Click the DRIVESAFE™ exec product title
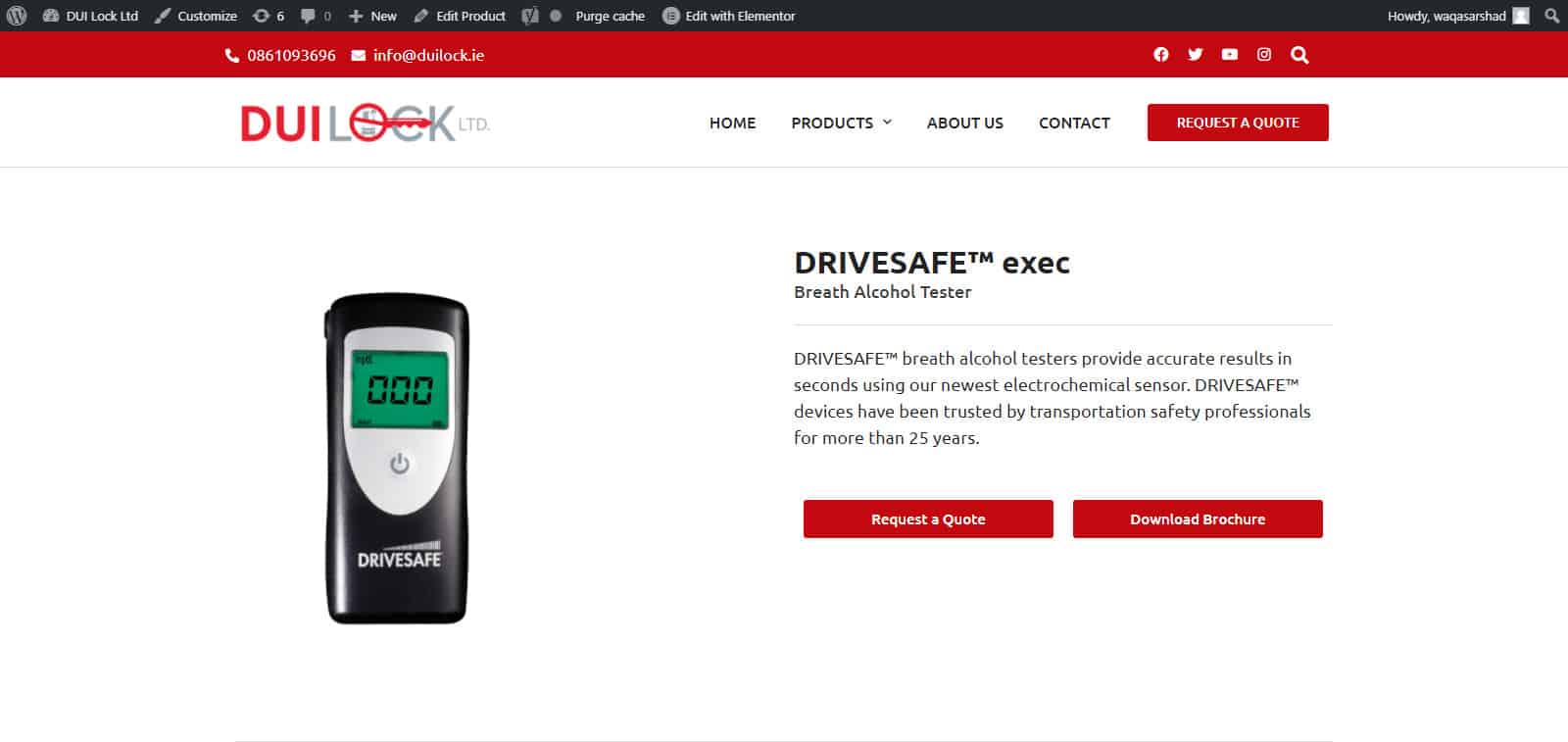This screenshot has height=742, width=1568. pos(931,263)
